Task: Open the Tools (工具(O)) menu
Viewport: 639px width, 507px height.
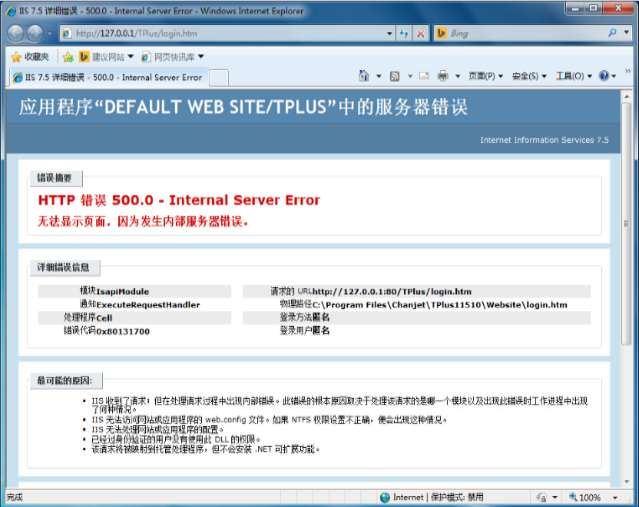Action: (x=574, y=76)
